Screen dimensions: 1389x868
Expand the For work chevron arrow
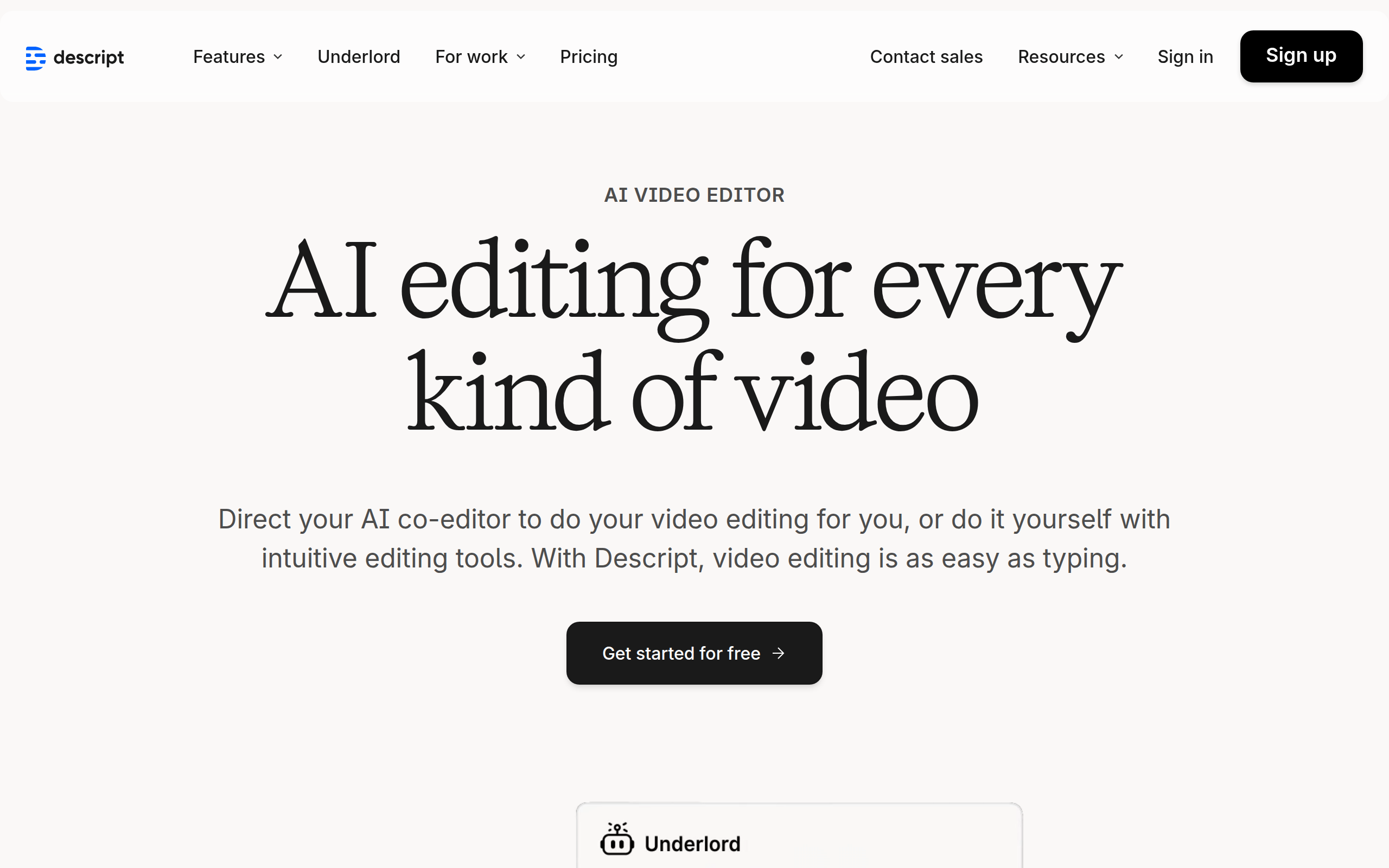click(x=521, y=57)
